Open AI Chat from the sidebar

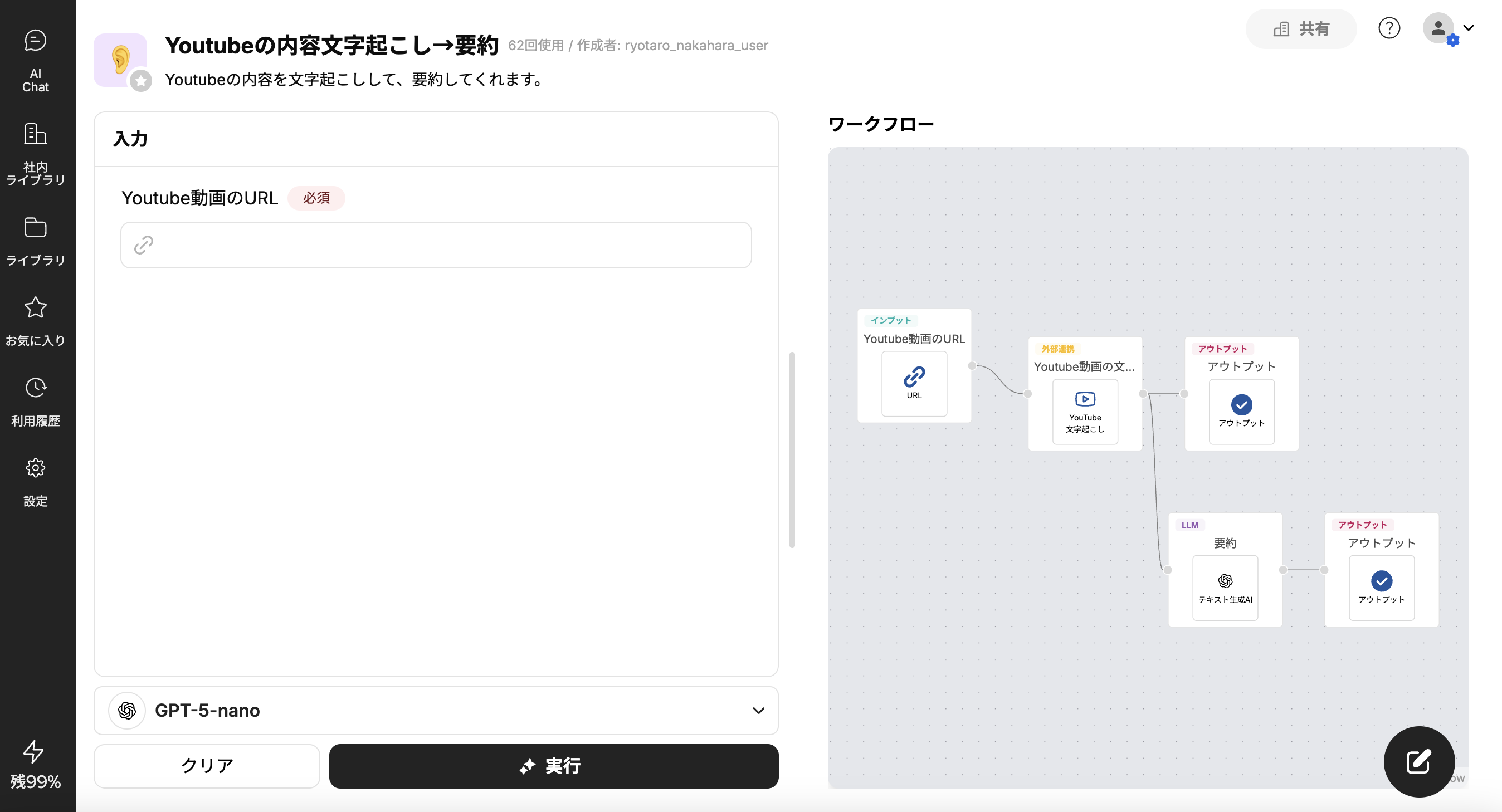[x=36, y=61]
